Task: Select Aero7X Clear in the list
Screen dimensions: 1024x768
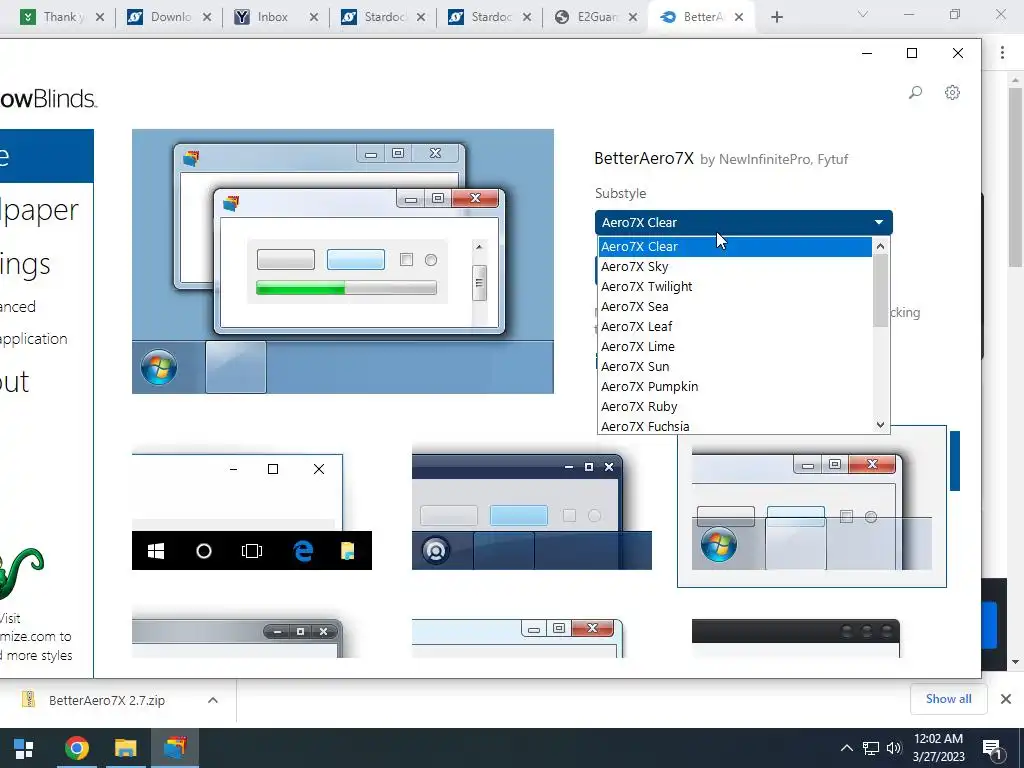Action: point(735,247)
